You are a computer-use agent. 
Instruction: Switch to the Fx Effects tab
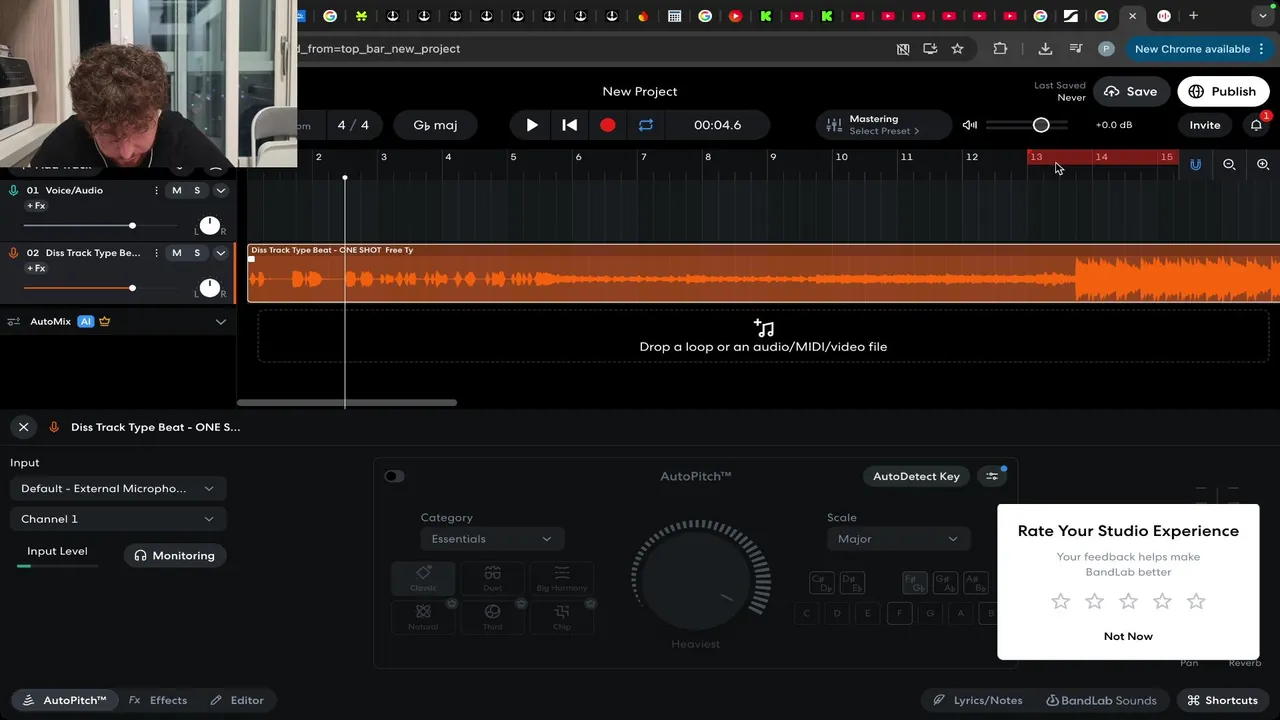coord(158,700)
